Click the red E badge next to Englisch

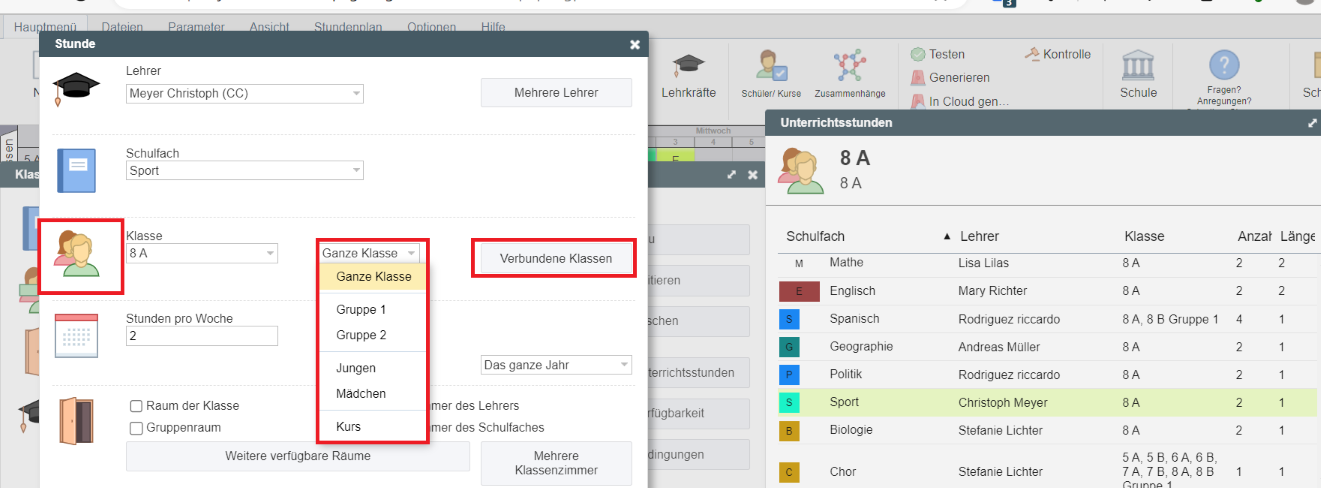798,291
